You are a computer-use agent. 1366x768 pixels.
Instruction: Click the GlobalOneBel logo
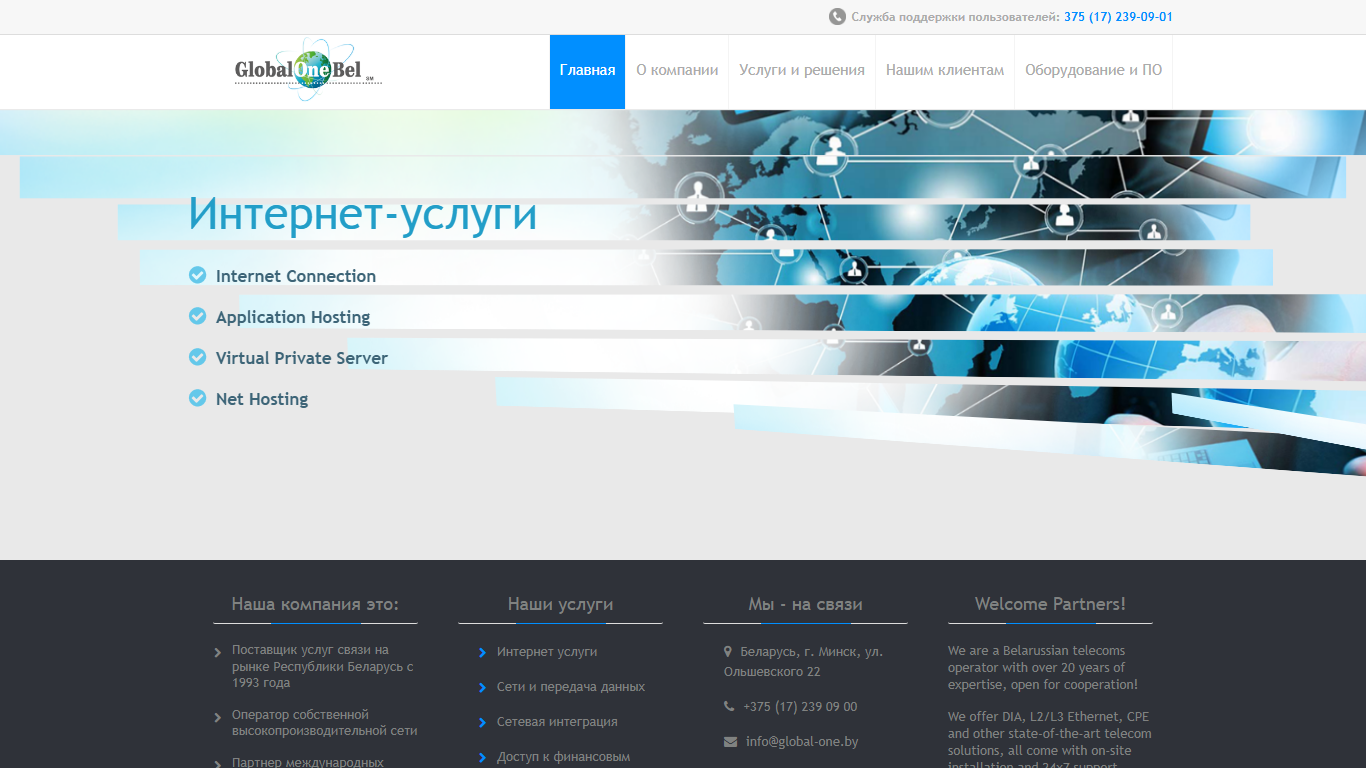point(308,70)
